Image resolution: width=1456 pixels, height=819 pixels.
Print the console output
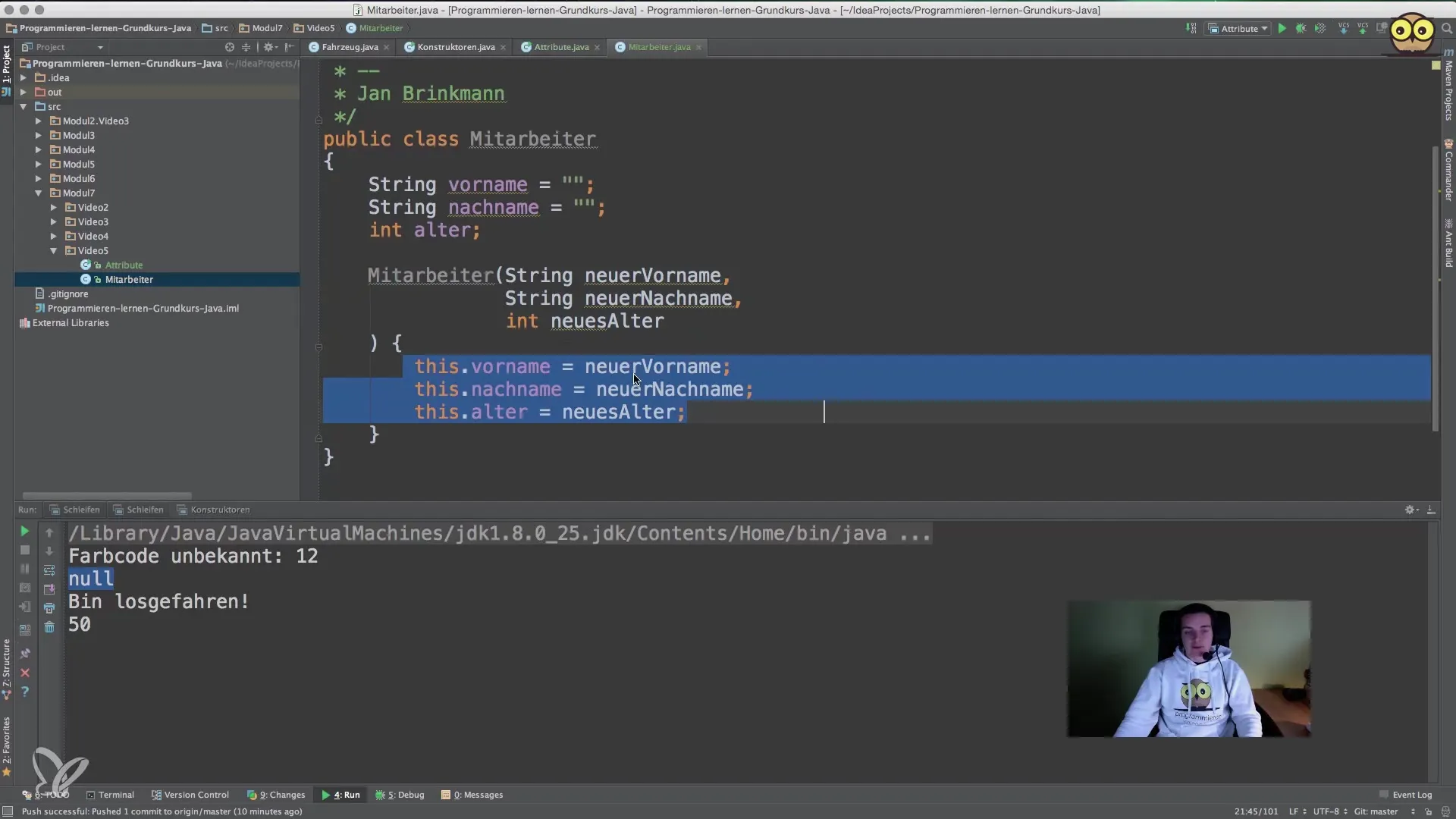[x=49, y=608]
